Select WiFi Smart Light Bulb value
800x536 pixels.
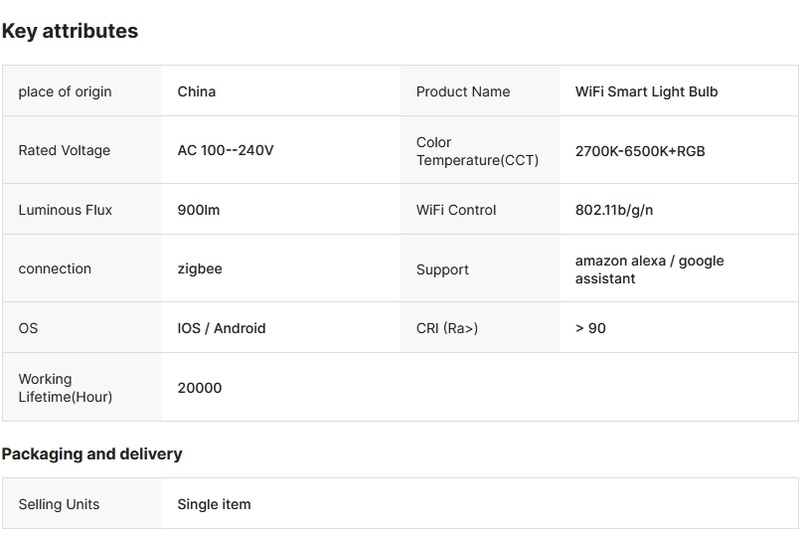646,92
